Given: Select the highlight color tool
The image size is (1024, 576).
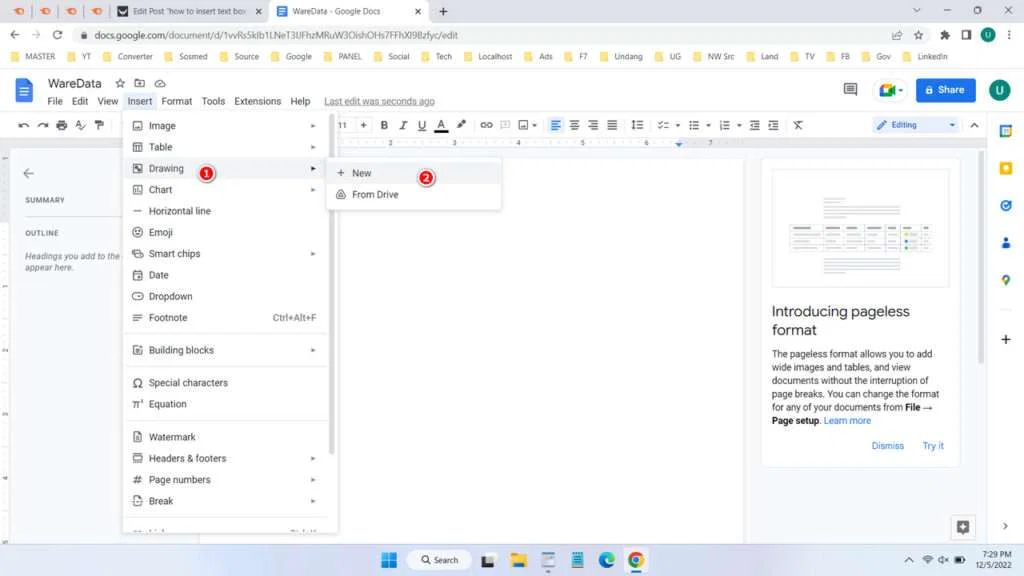Looking at the screenshot, I should pyautogui.click(x=459, y=125).
